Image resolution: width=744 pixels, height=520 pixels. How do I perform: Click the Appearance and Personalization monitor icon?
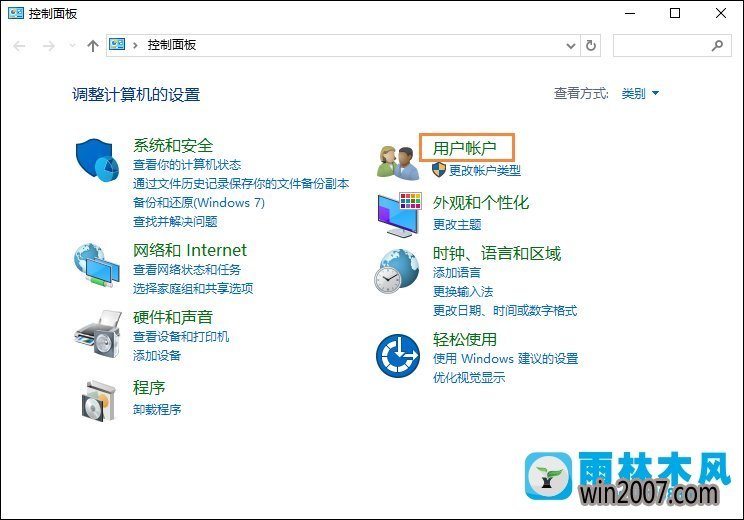coord(400,215)
